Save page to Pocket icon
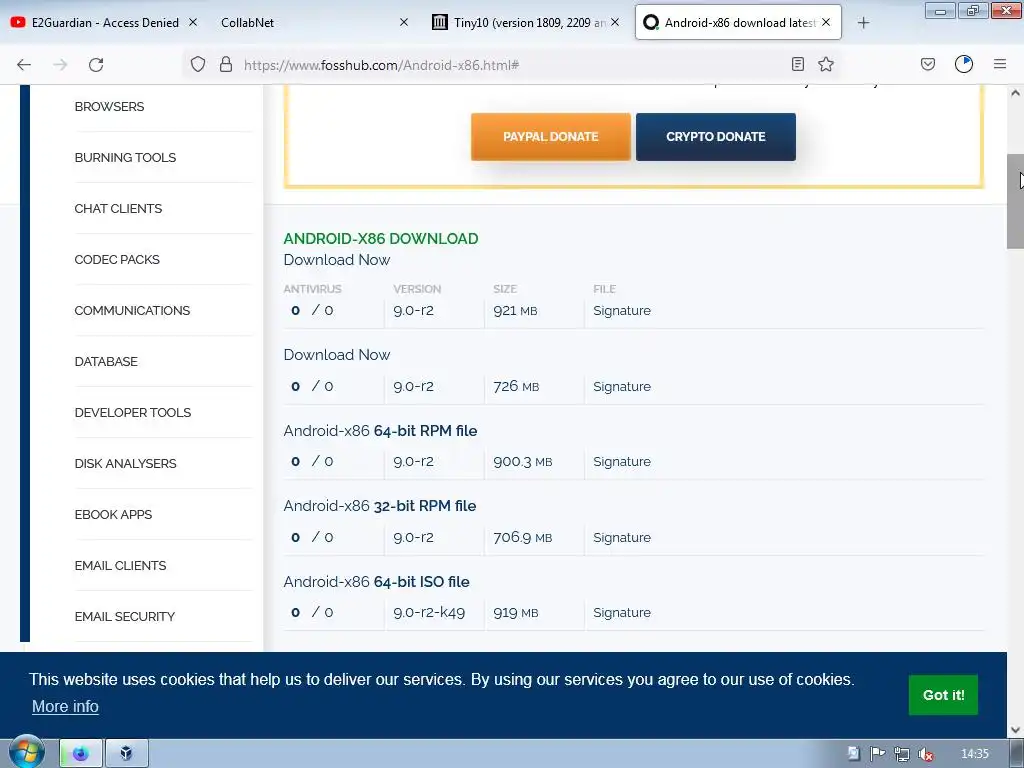The image size is (1024, 768). pos(928,64)
